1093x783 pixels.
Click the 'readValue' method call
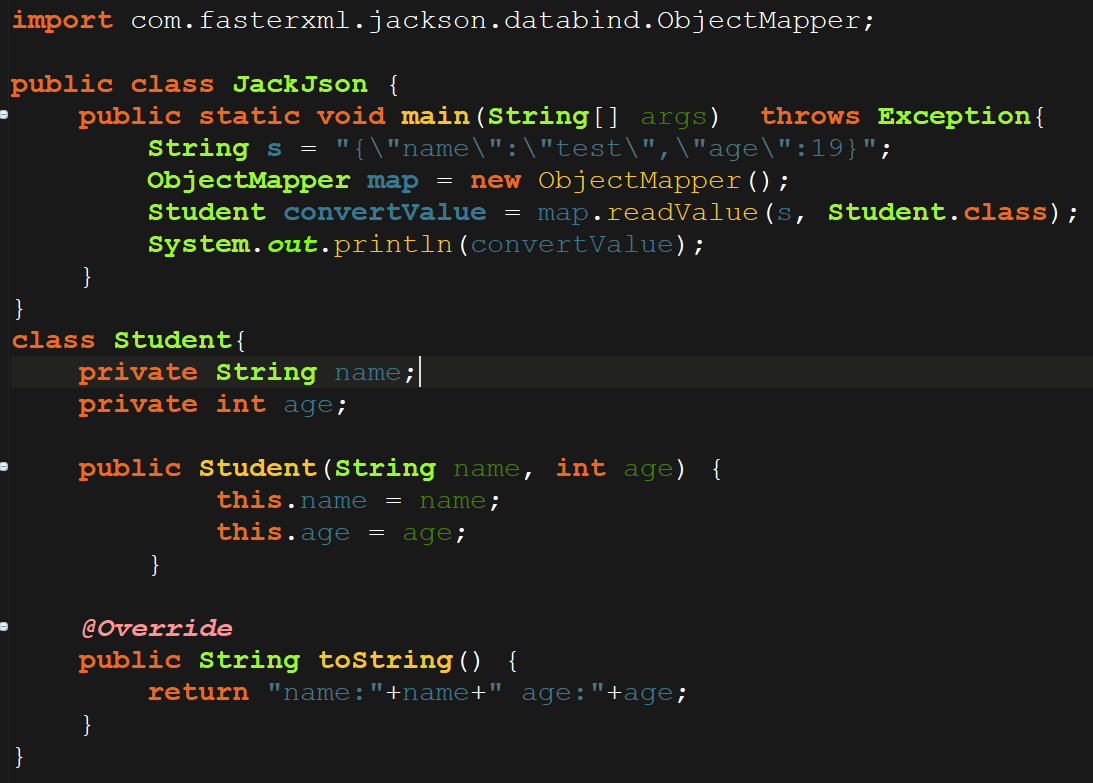tap(682, 212)
